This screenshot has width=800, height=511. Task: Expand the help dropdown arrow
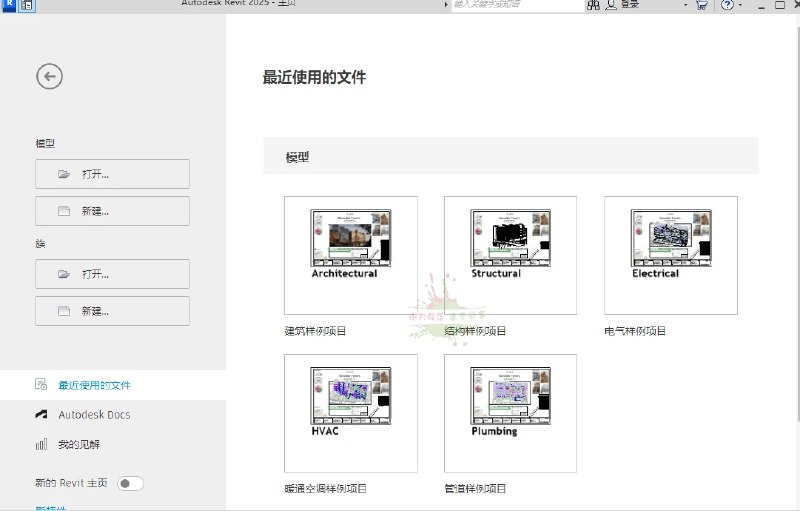[x=741, y=5]
